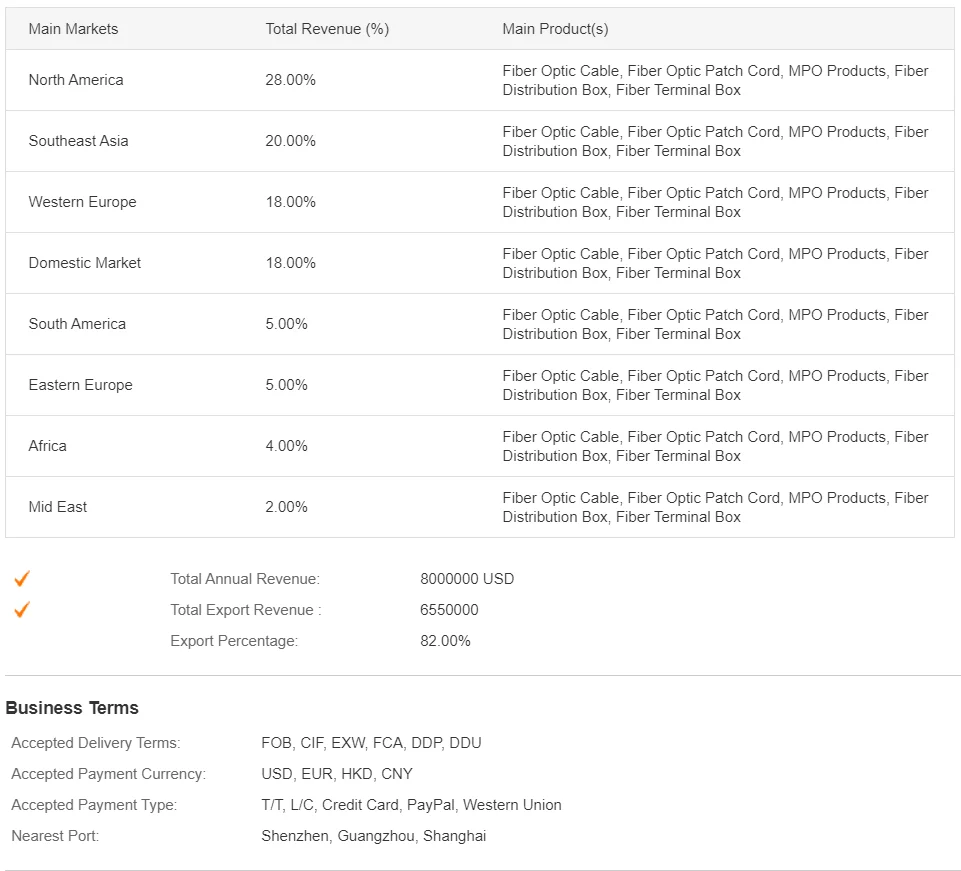Screen dimensions: 961x871
Task: Click the 6550000 export revenue value
Action: [449, 610]
